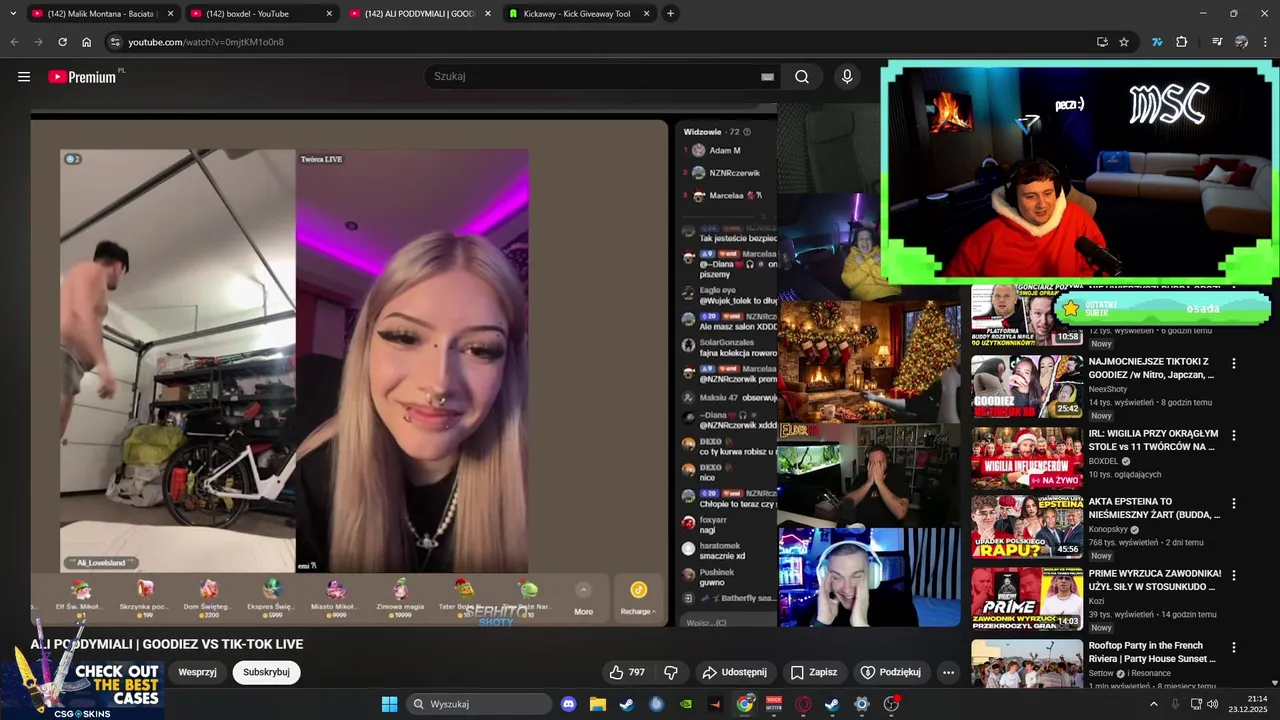
Task: Dislike the video with thumbs-down icon
Action: pyautogui.click(x=671, y=672)
